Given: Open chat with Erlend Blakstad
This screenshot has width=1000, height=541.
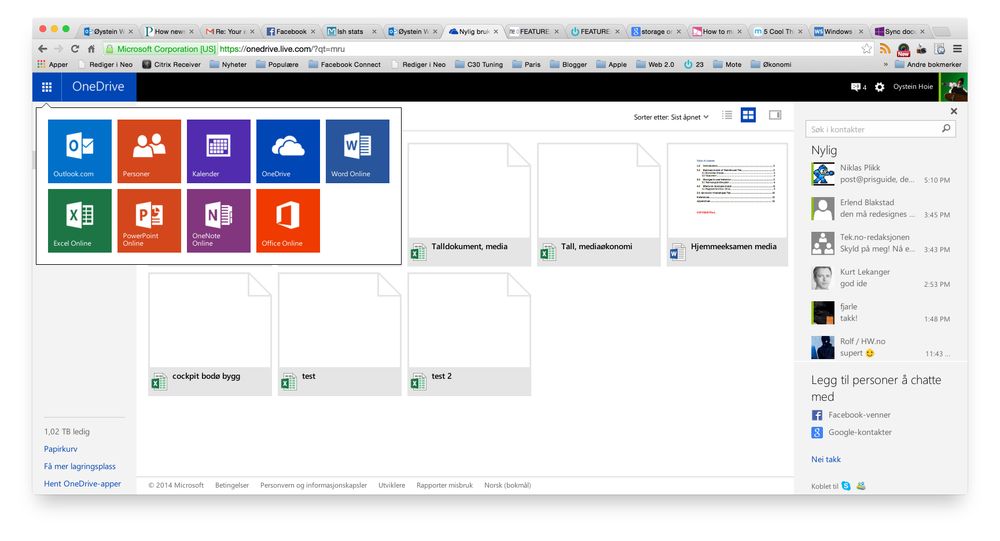Looking at the screenshot, I should (x=881, y=208).
